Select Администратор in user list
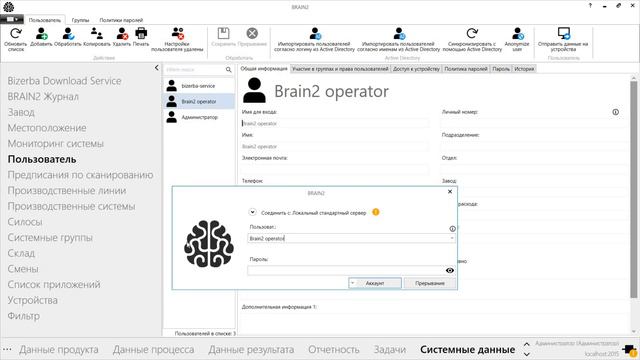The height and width of the screenshot is (360, 640). click(199, 117)
